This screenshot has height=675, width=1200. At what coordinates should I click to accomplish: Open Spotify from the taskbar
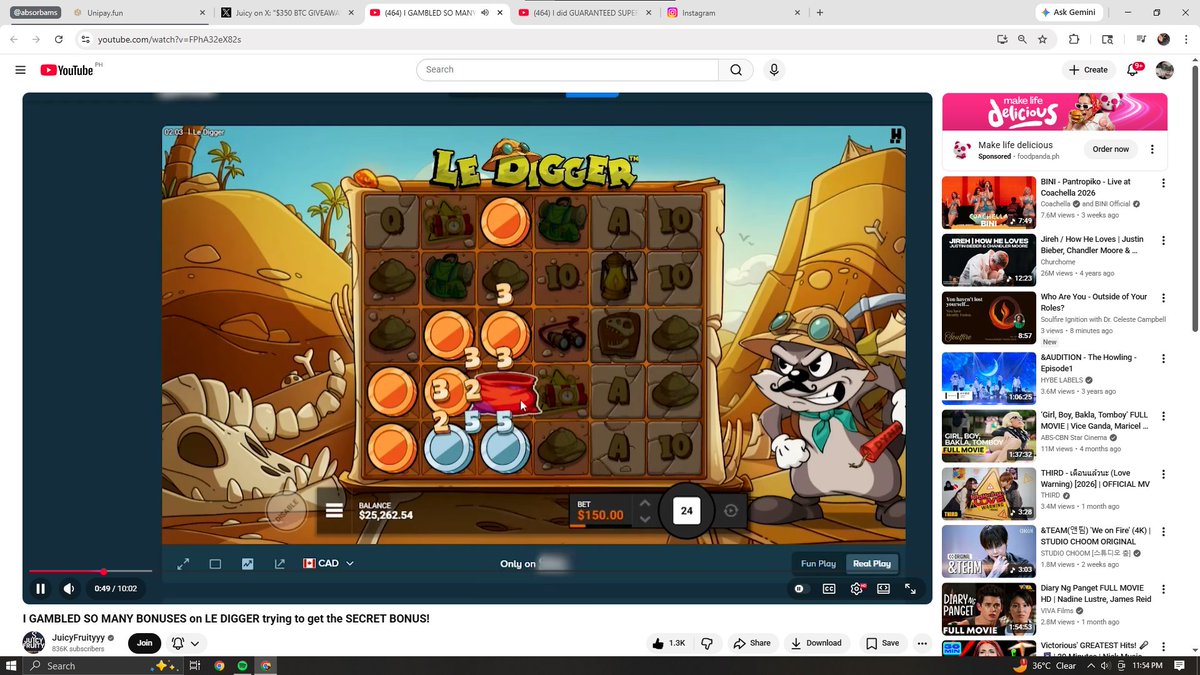pyautogui.click(x=243, y=665)
